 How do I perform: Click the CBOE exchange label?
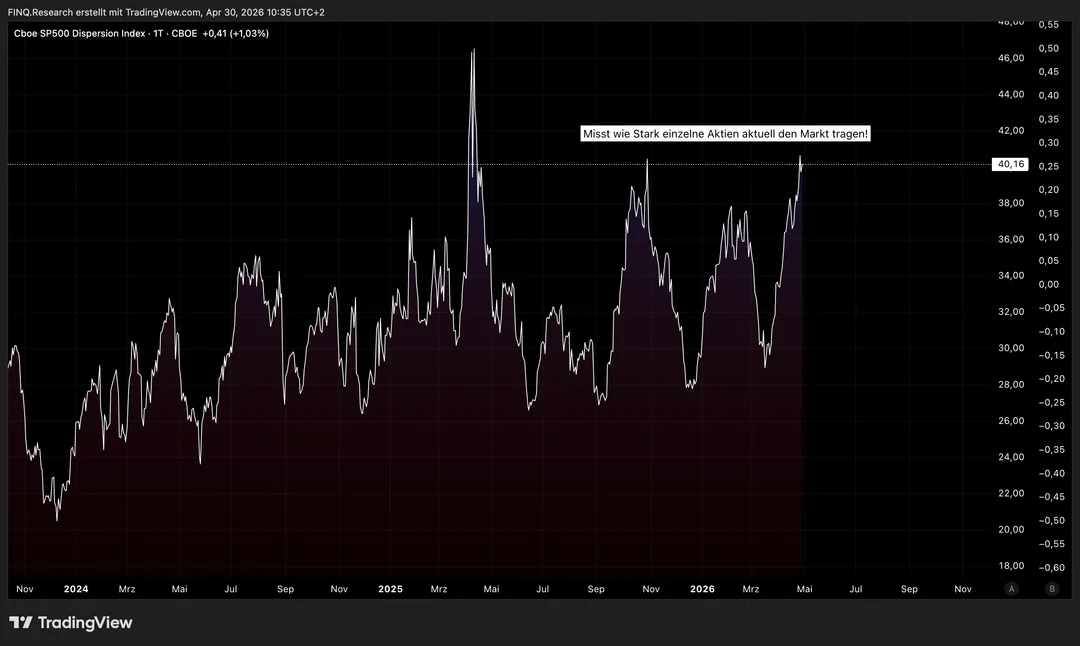pos(184,33)
